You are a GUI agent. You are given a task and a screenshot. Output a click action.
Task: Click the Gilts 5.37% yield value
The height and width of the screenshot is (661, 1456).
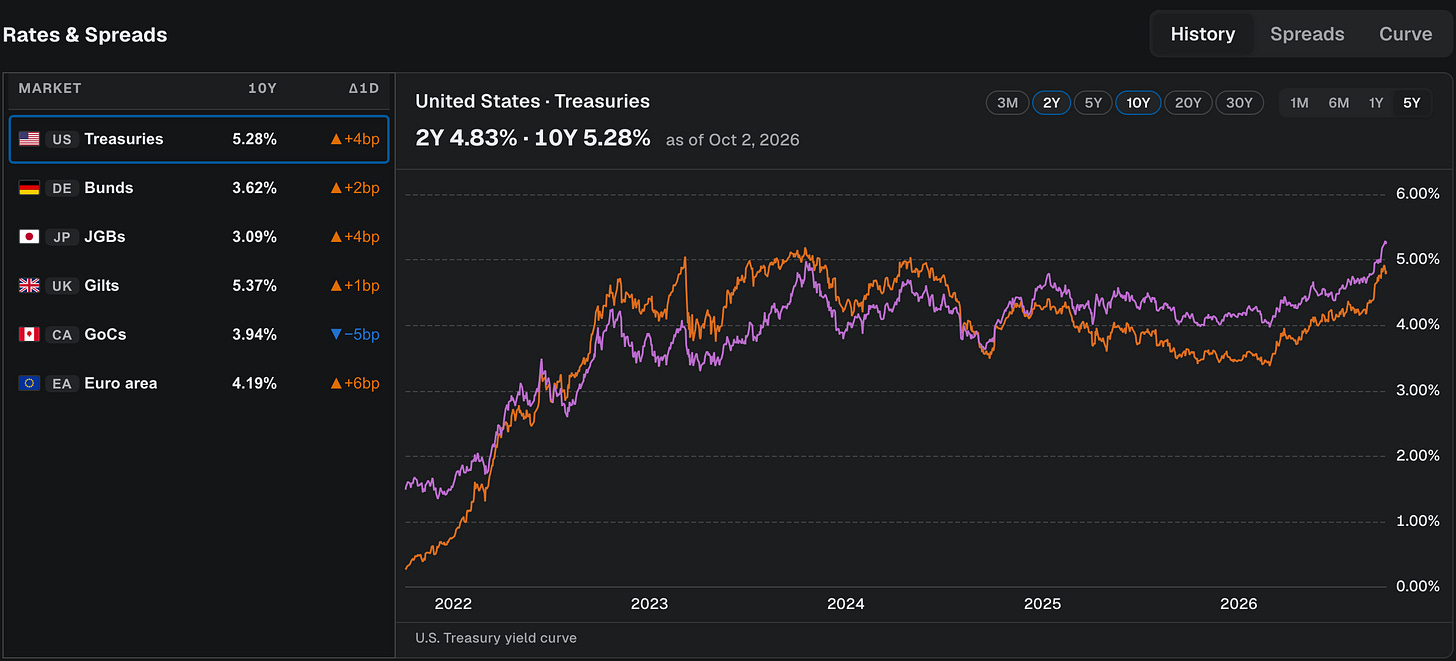(x=254, y=286)
